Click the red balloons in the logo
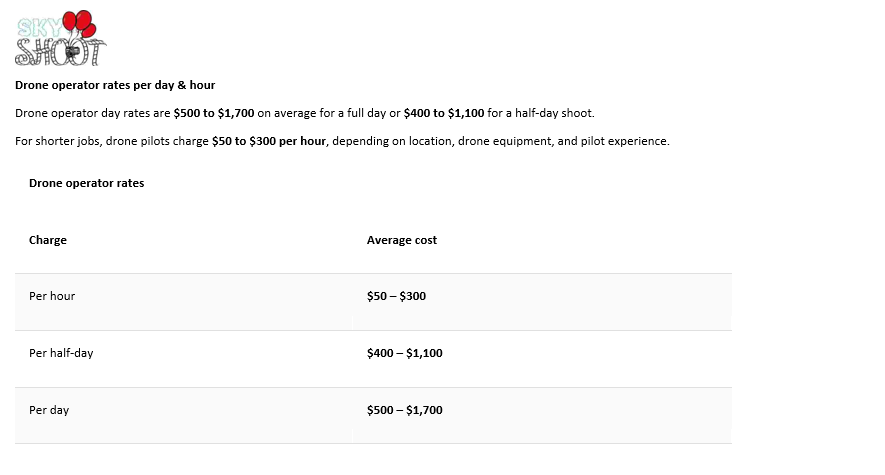Screen dimensions: 885x475 78,23
